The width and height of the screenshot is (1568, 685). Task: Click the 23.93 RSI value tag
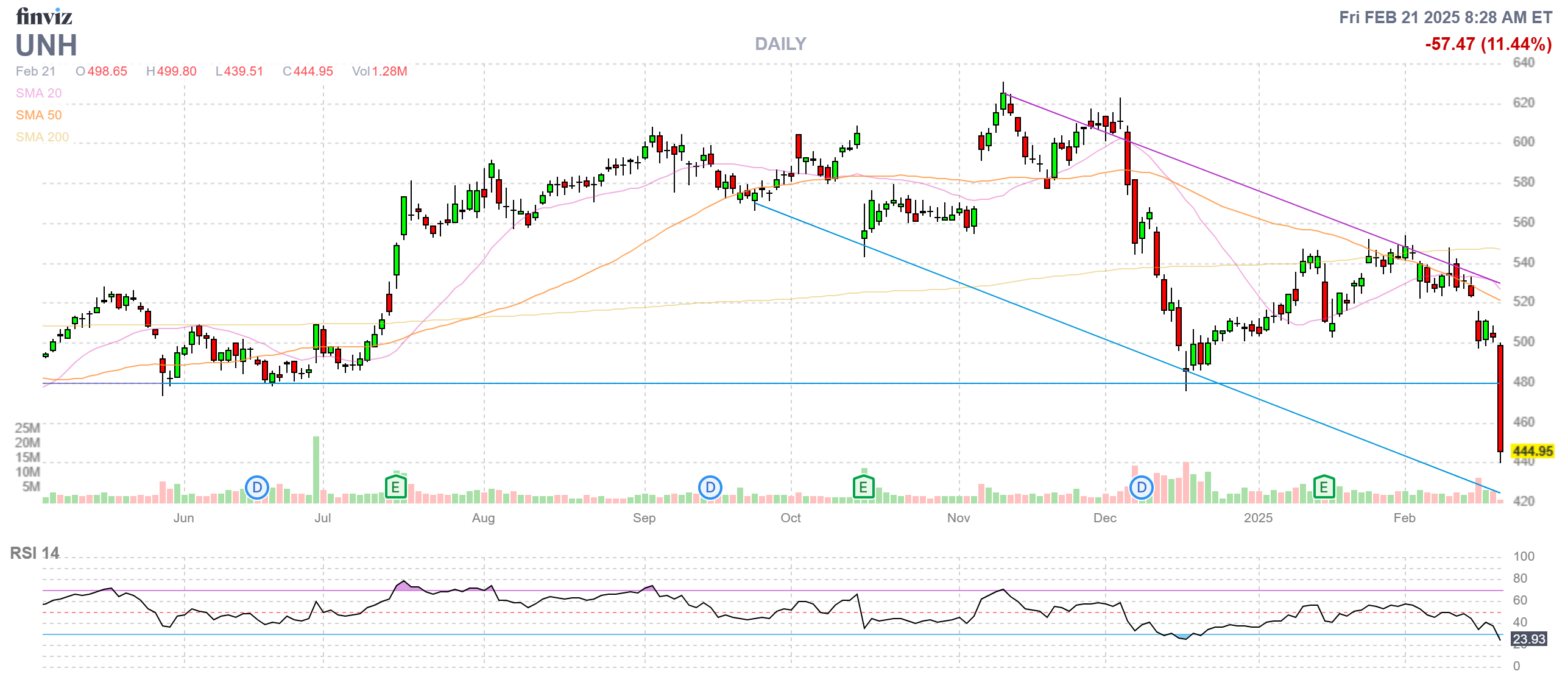pos(1529,639)
